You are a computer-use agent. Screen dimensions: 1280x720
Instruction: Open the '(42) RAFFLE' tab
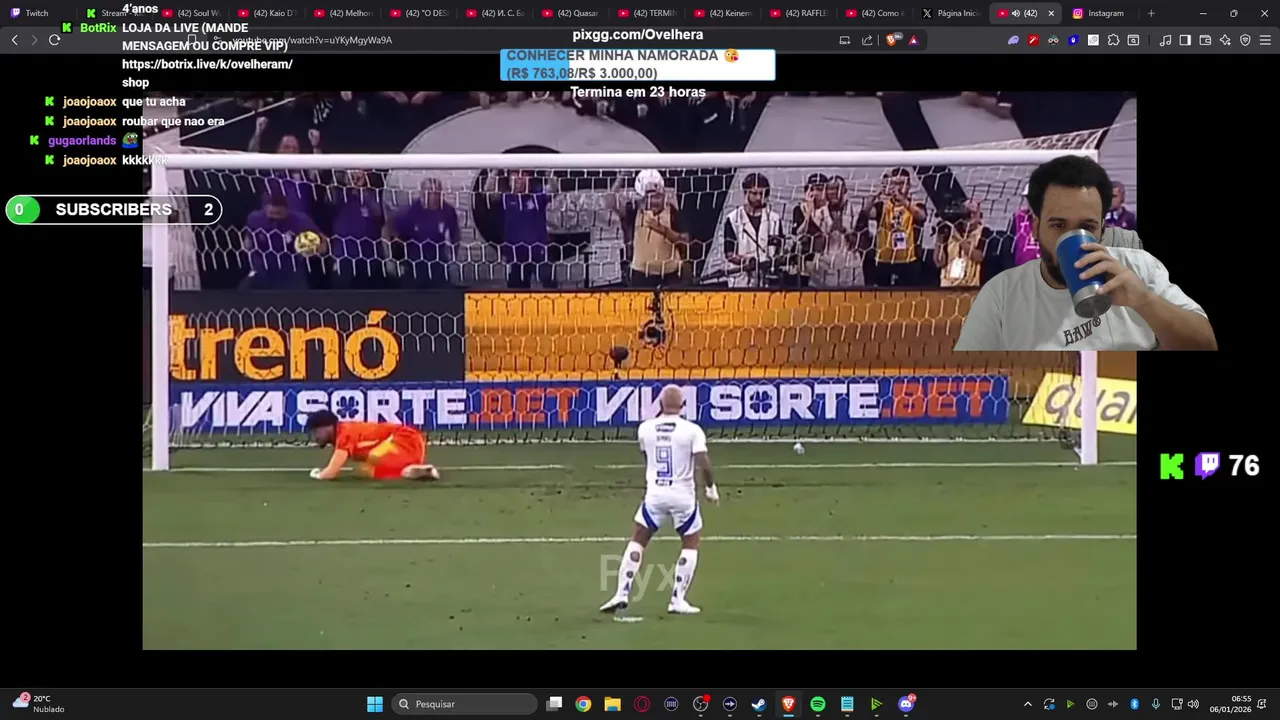(x=798, y=13)
